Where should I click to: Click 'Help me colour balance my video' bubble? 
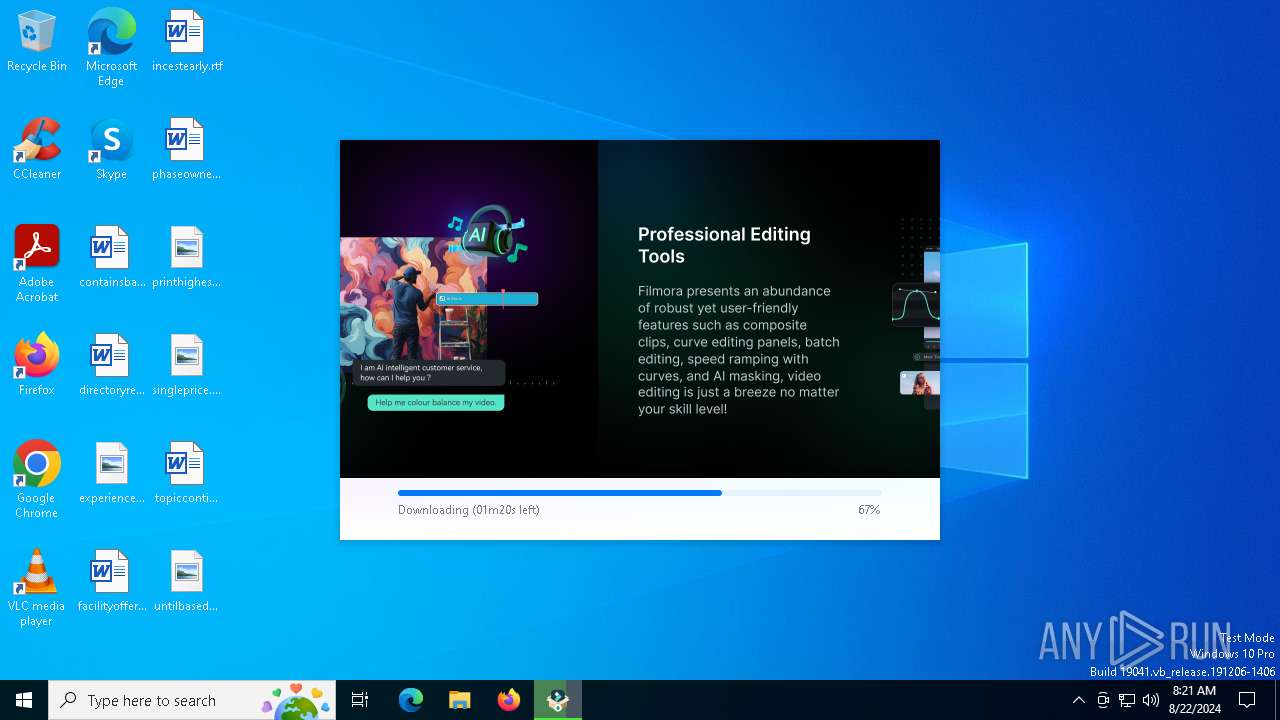pos(436,402)
